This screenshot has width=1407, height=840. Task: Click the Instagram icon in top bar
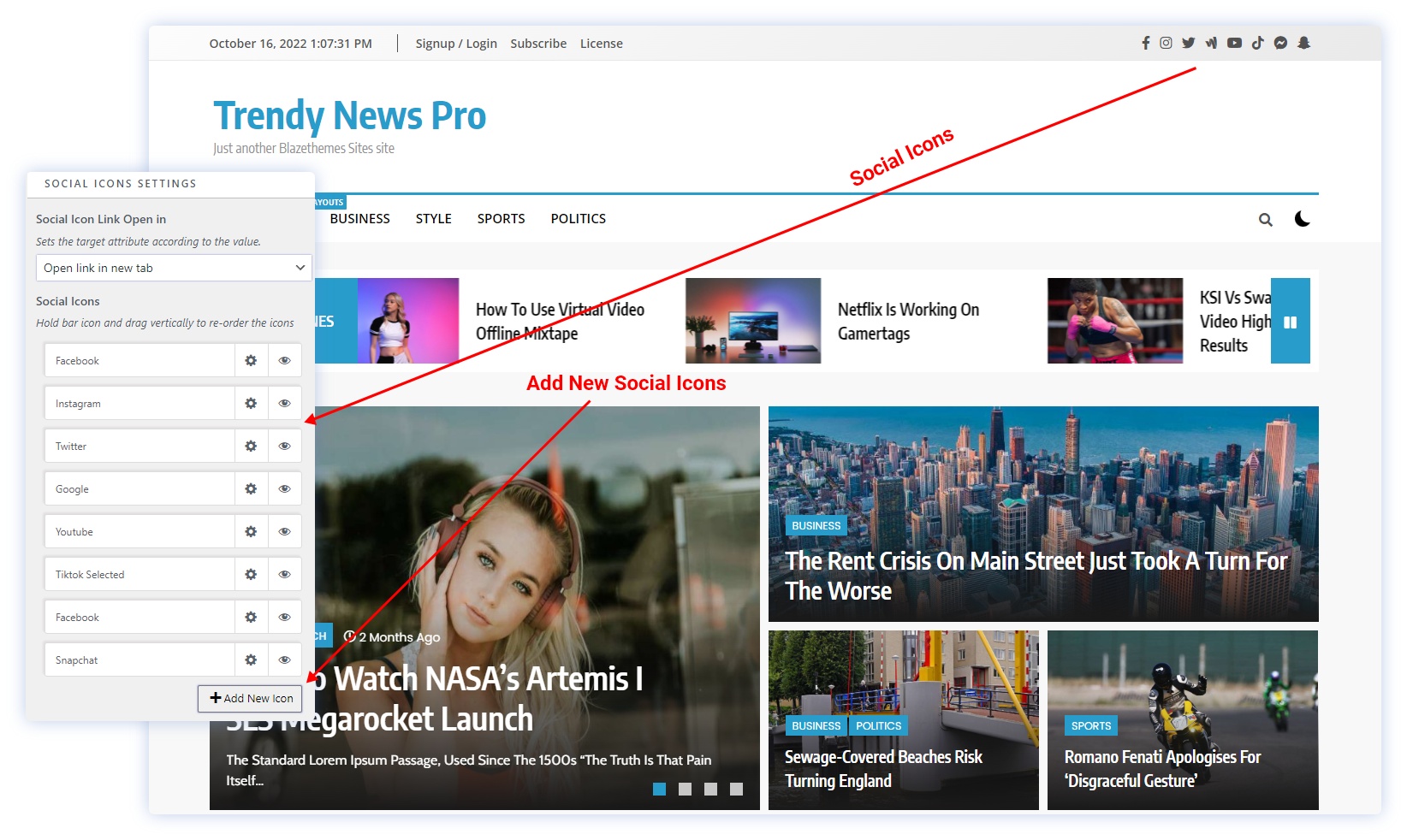1166,43
